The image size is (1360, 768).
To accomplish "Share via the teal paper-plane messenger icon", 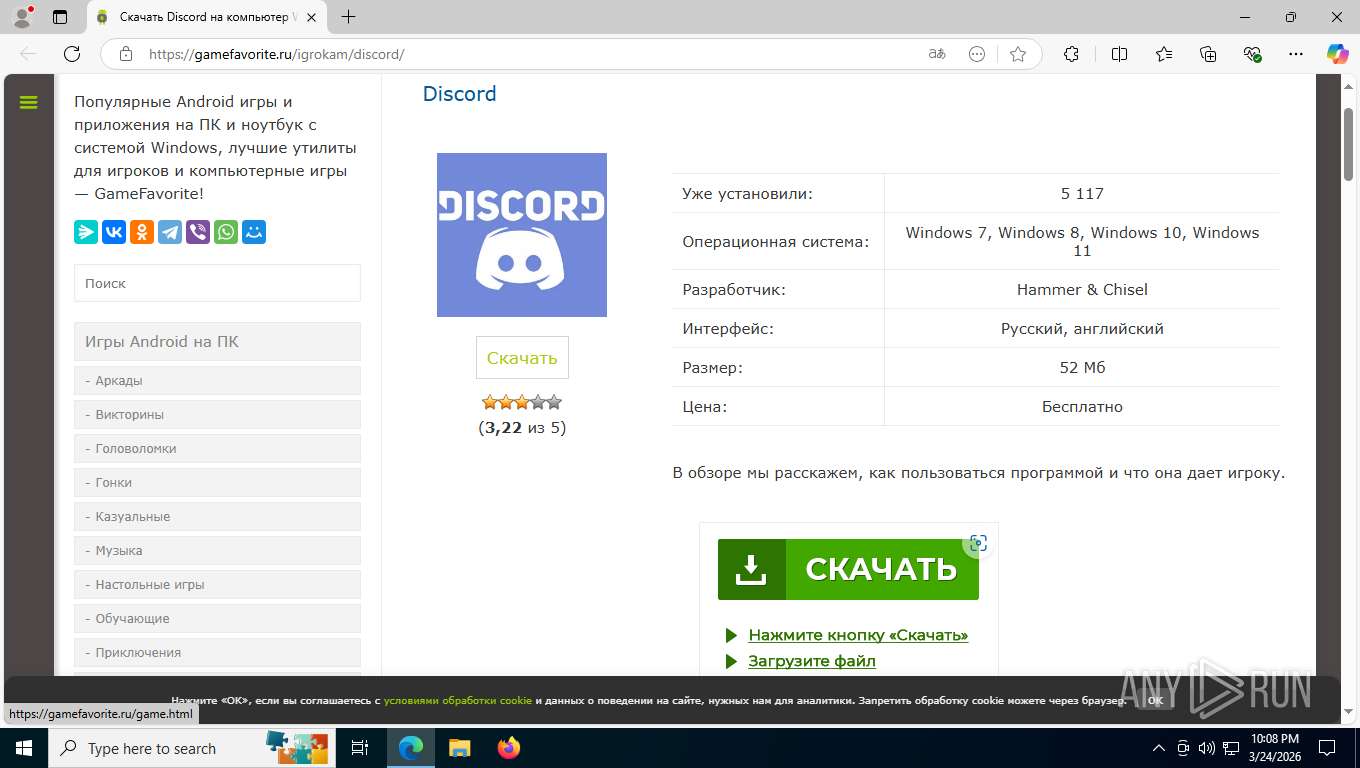I will click(x=86, y=232).
